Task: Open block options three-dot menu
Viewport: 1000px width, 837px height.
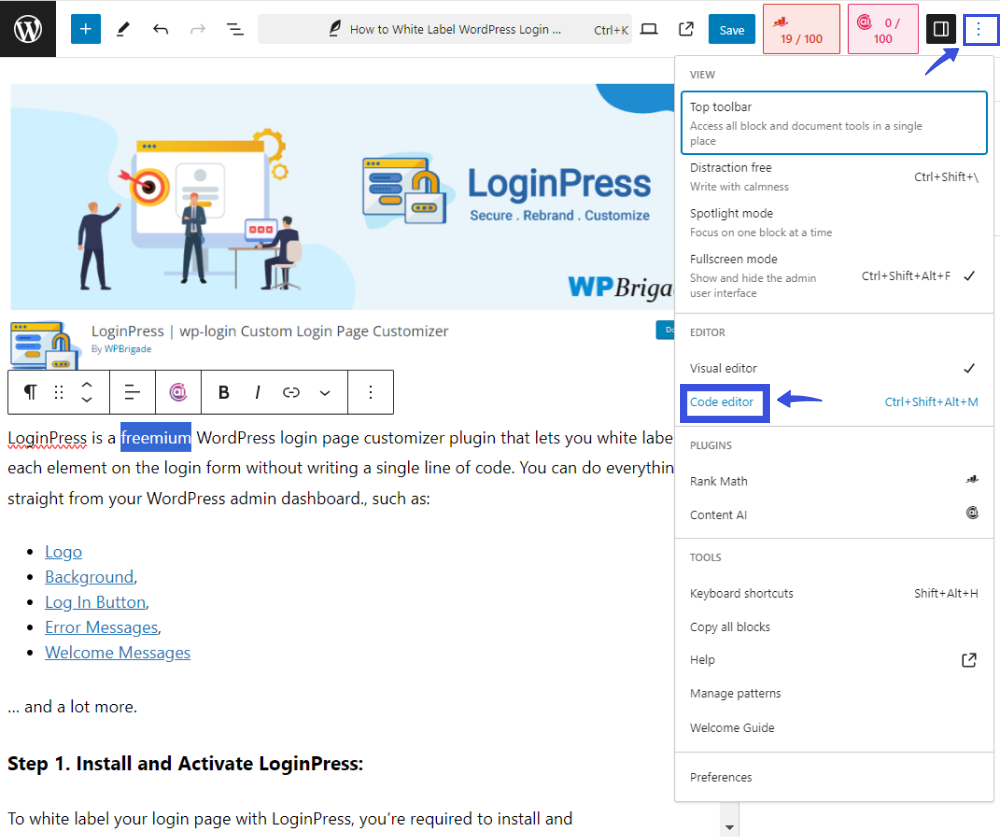Action: pos(371,392)
